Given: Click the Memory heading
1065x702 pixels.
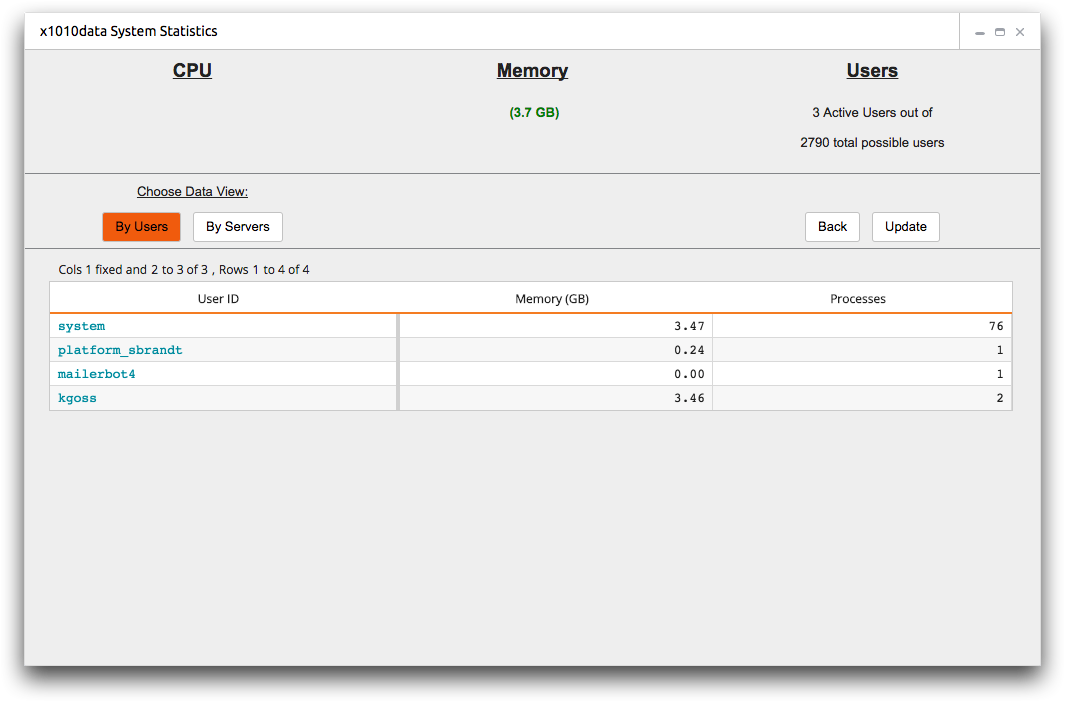Looking at the screenshot, I should click(x=532, y=71).
